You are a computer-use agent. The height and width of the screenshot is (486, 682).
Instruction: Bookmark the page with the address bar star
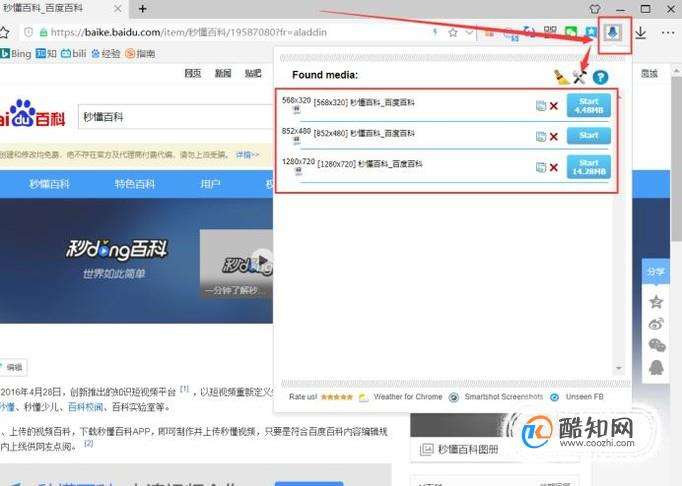pyautogui.click(x=453, y=33)
